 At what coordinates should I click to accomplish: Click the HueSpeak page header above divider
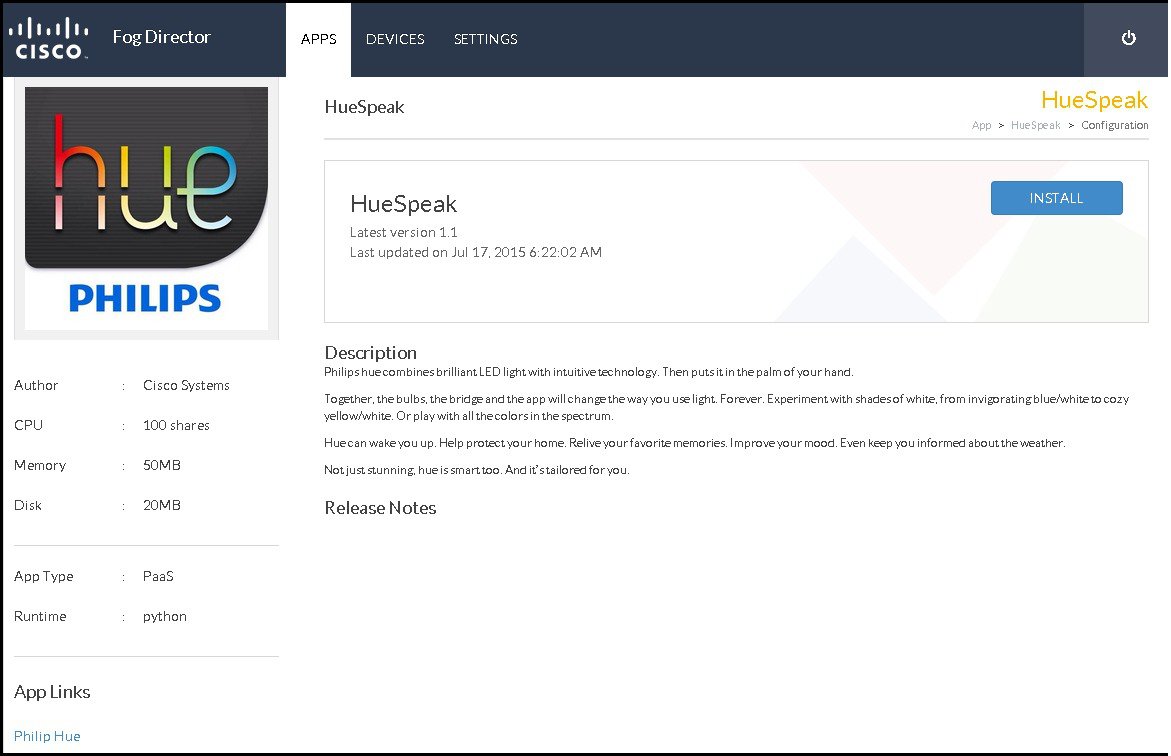click(364, 107)
